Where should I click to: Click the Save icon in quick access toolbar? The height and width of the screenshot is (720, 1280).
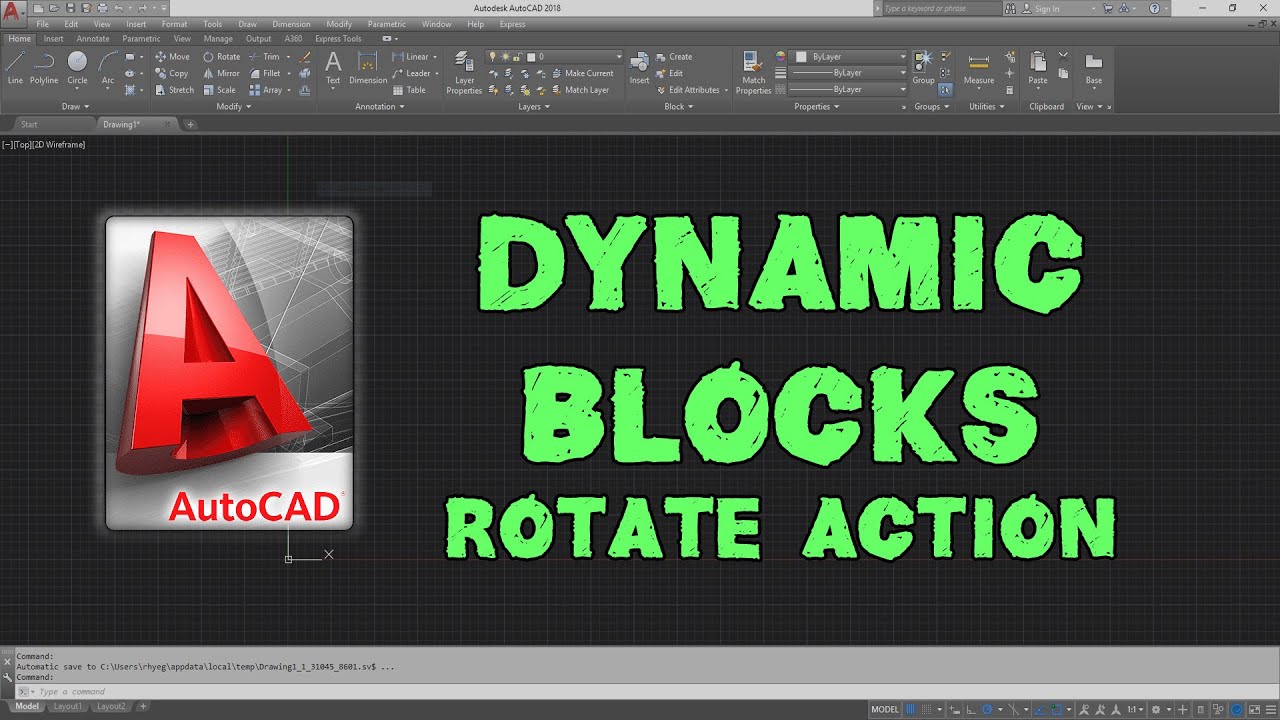pos(70,8)
